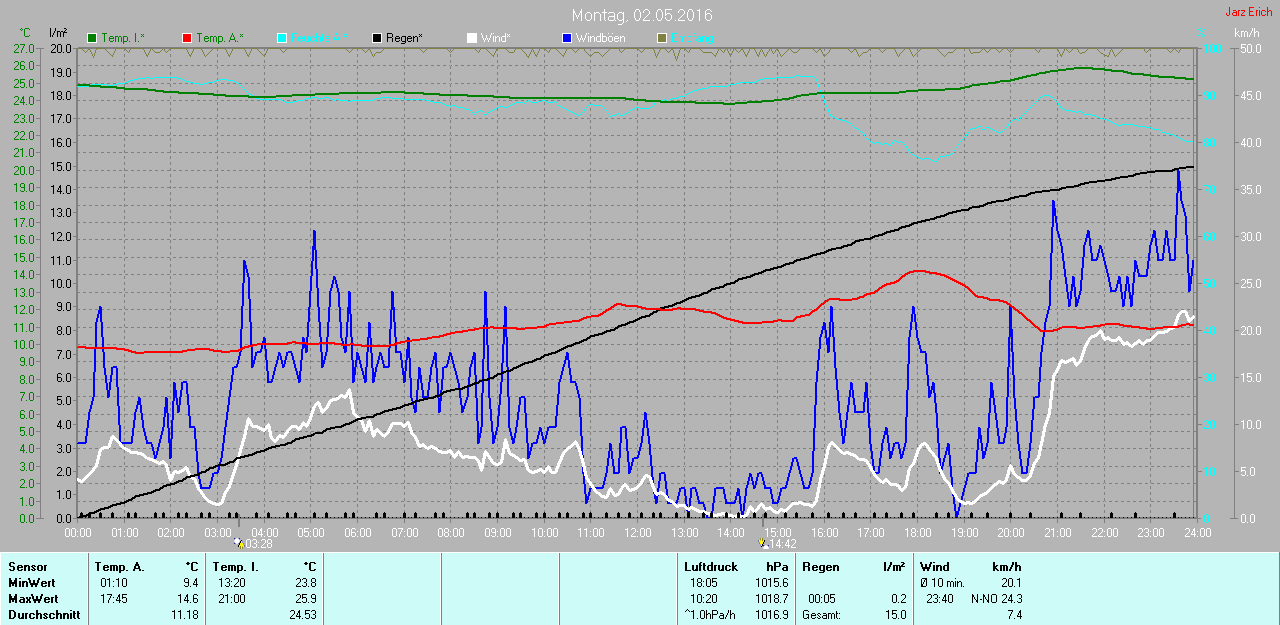Image resolution: width=1280 pixels, height=625 pixels.
Task: Click the red Temp. A. legend swatch
Action: 187,38
